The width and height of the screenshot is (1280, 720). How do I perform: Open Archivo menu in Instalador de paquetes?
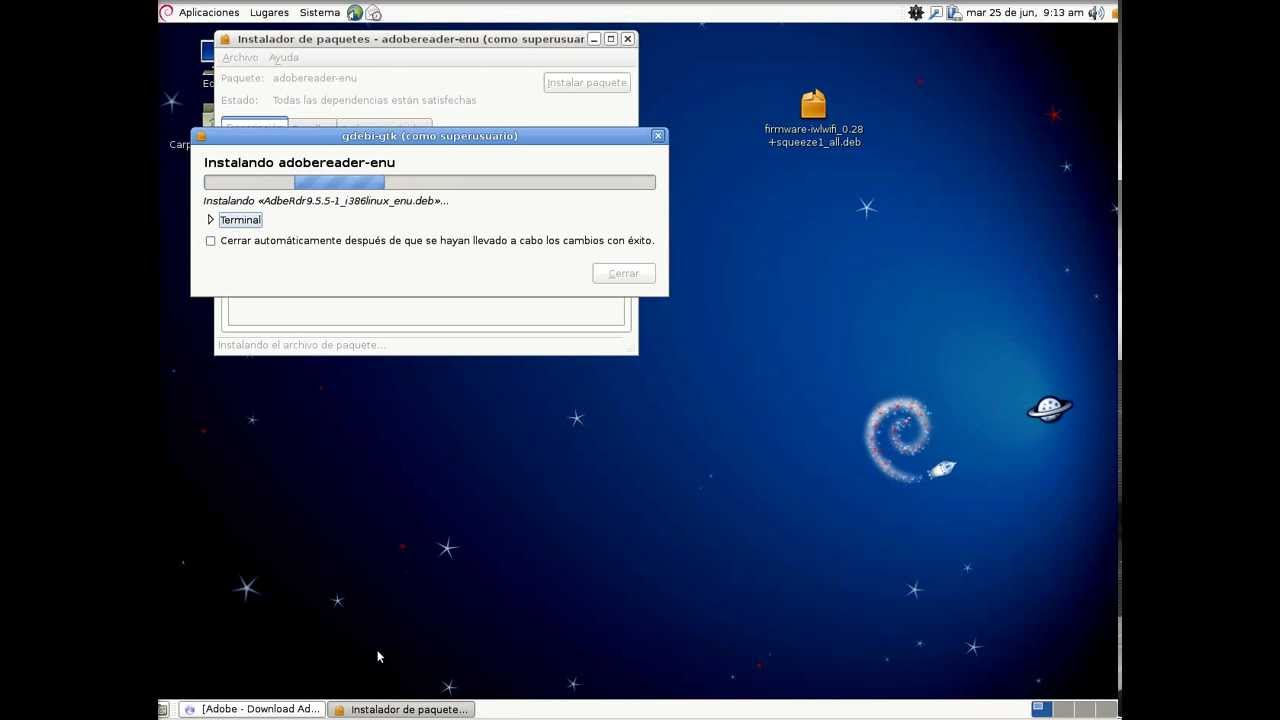click(240, 58)
